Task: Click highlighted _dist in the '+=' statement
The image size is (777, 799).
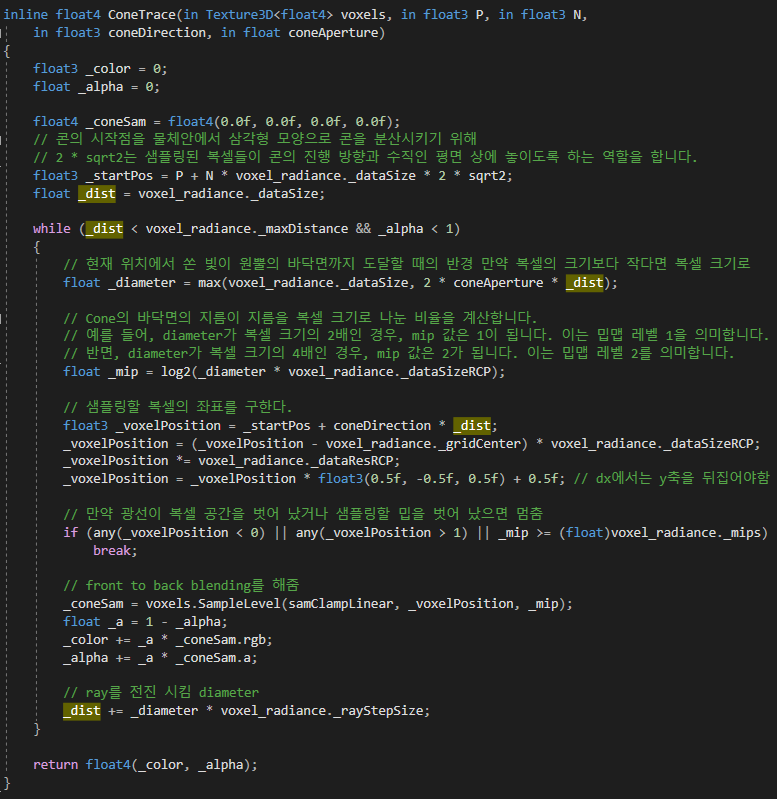Action: 82,711
